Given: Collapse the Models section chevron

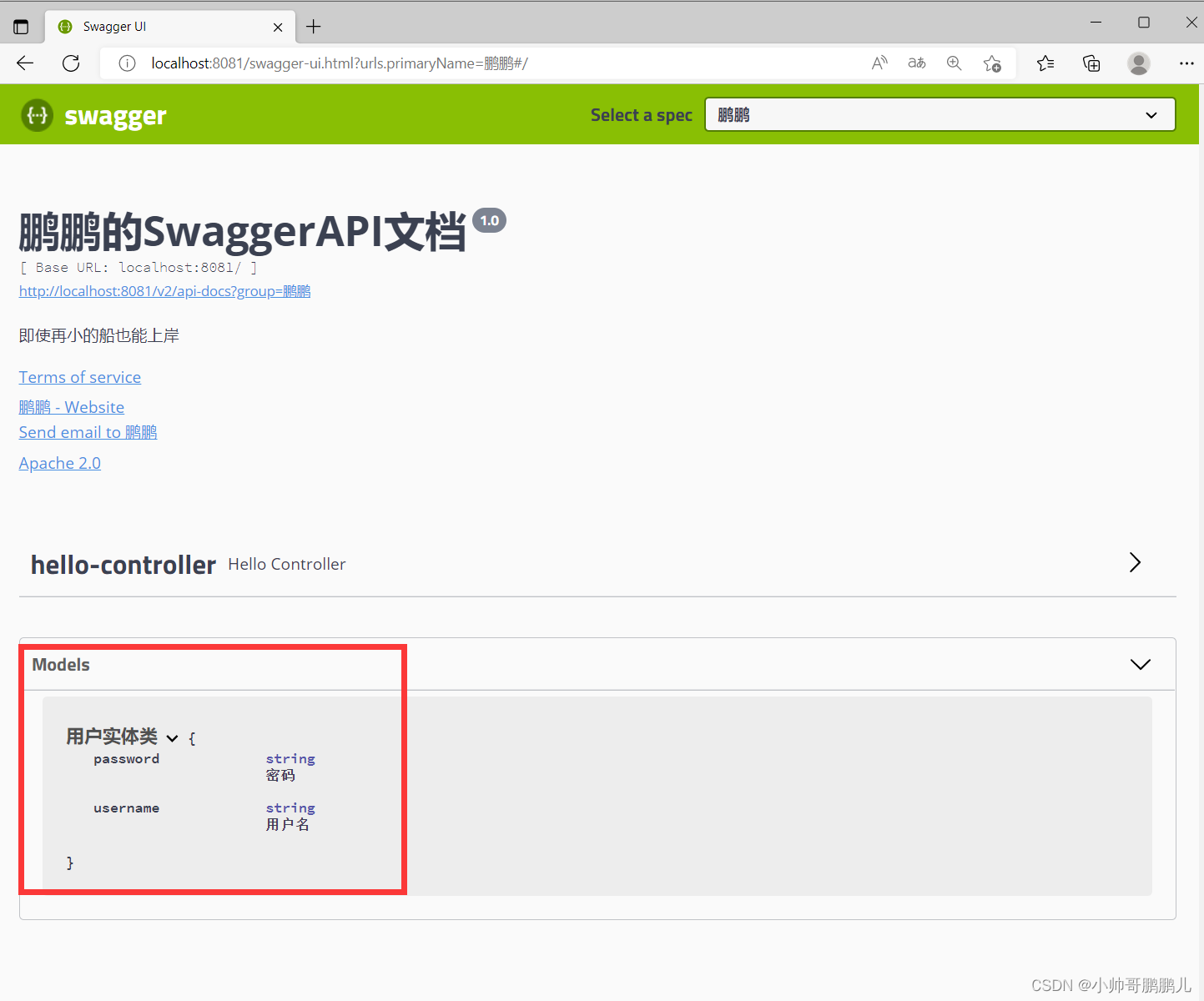Looking at the screenshot, I should pos(1140,664).
